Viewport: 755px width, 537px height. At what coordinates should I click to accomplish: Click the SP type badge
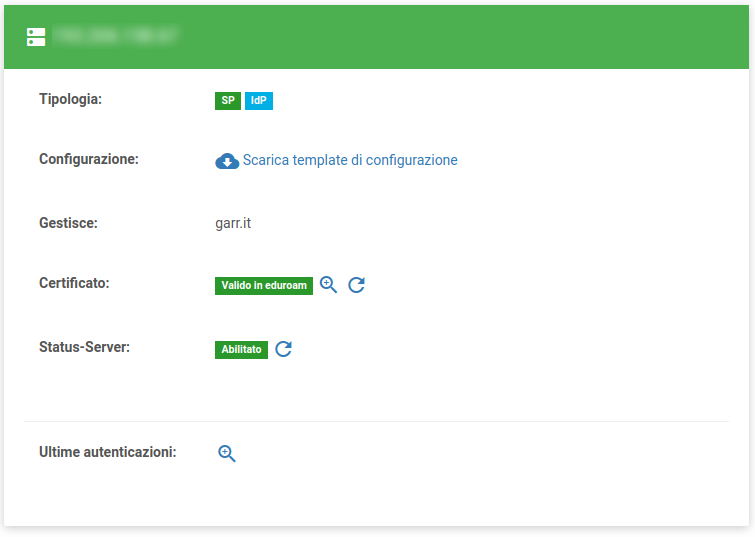click(228, 101)
